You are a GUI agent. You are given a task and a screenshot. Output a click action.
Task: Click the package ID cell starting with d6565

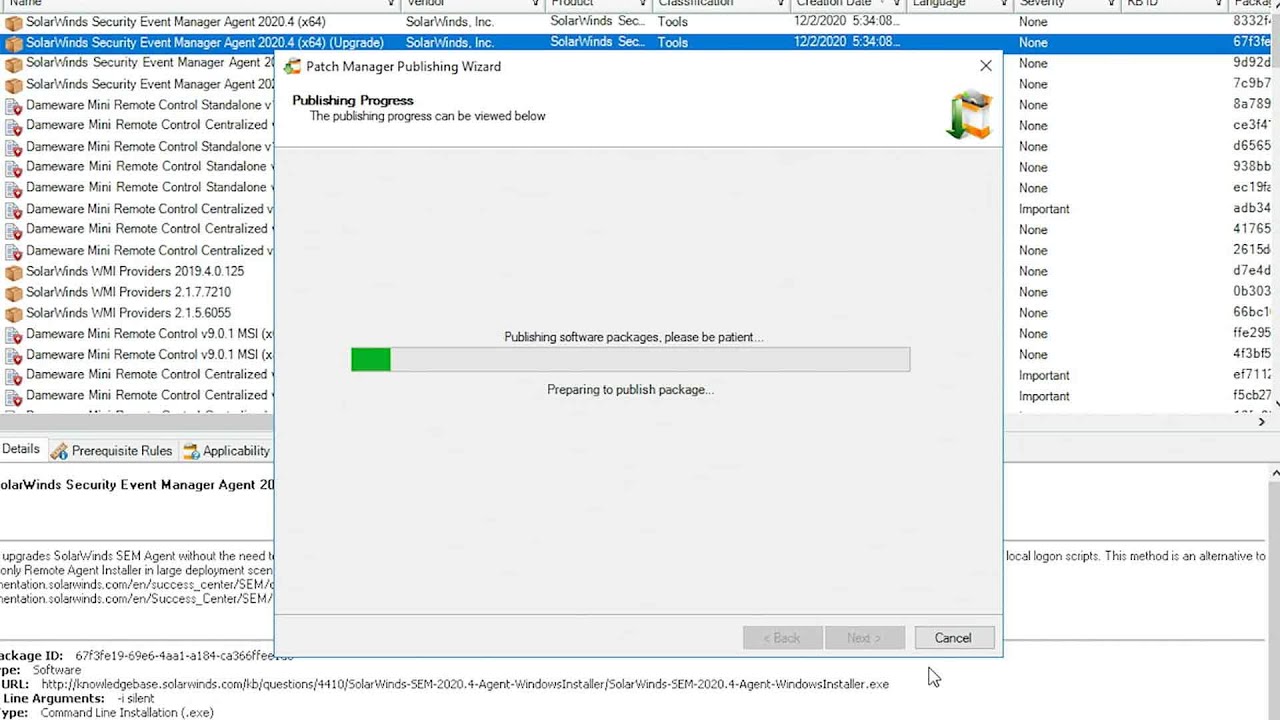coord(1253,146)
